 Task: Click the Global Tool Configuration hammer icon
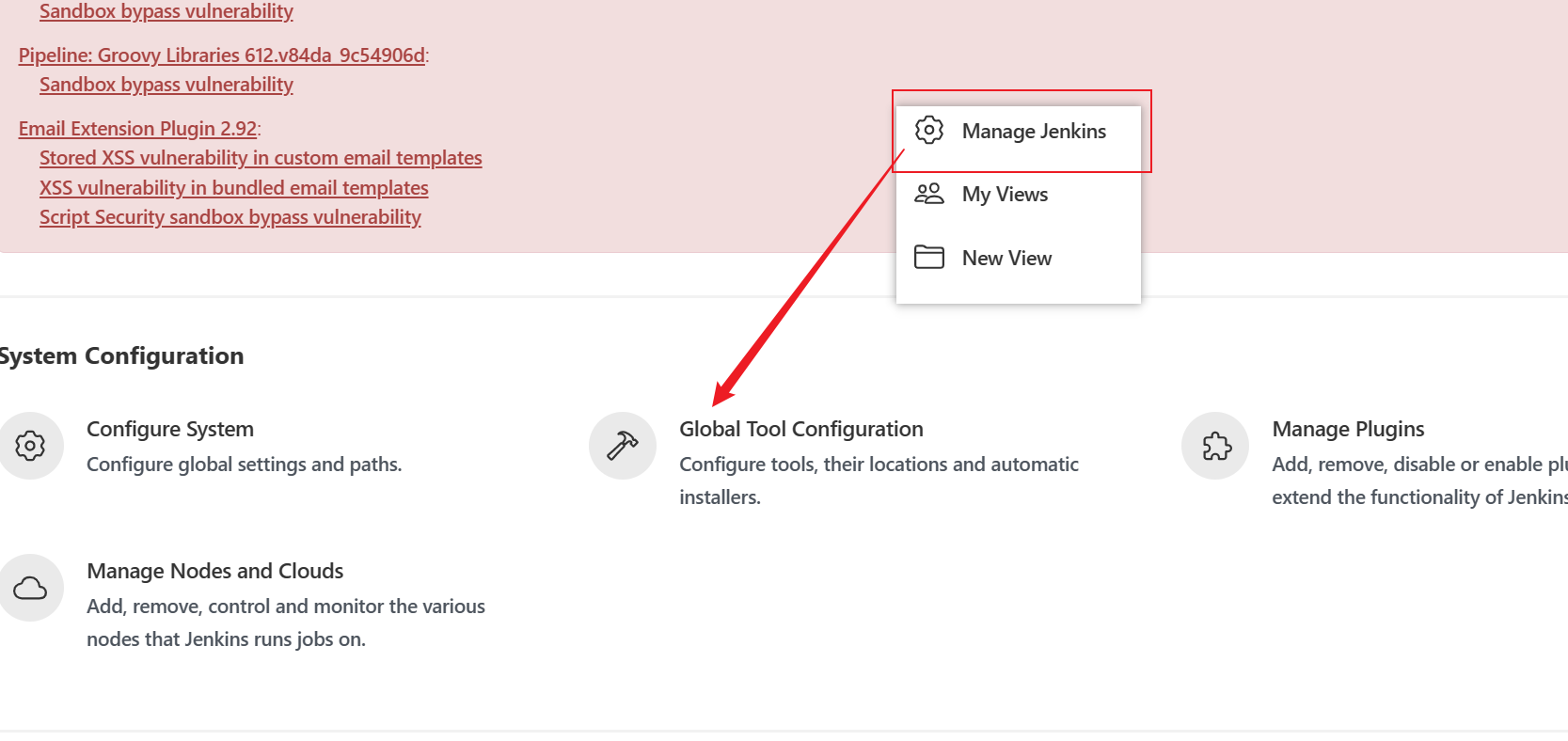pos(622,446)
